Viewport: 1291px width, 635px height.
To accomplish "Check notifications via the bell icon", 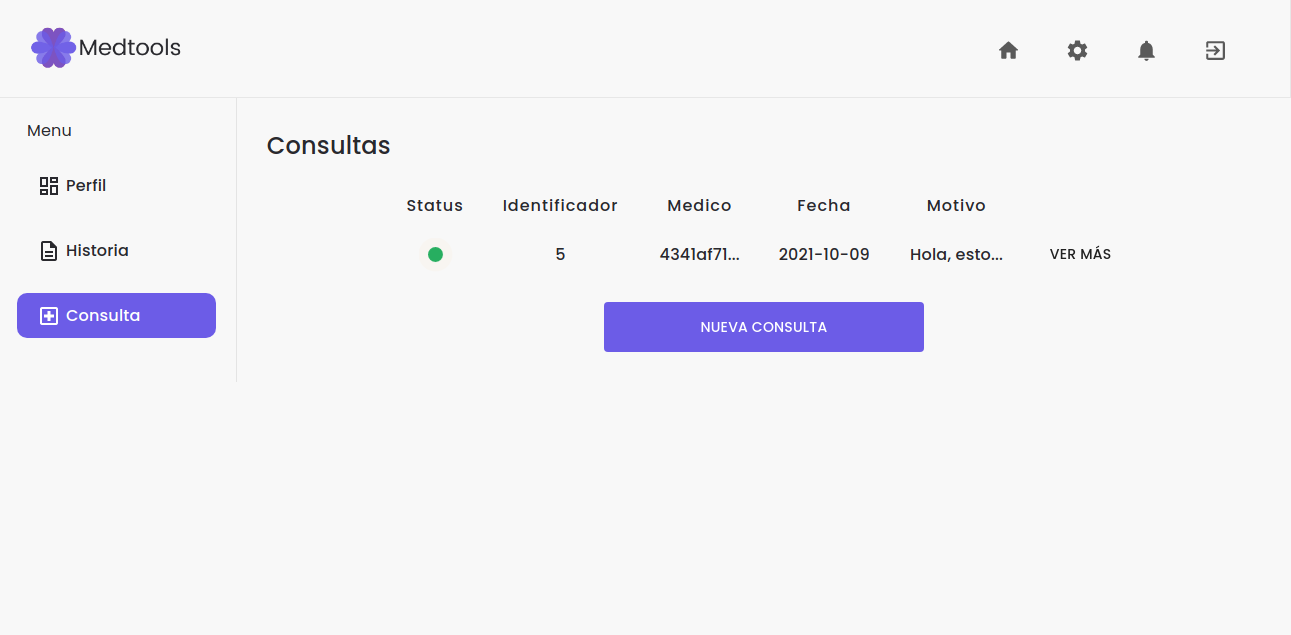I will [x=1146, y=50].
